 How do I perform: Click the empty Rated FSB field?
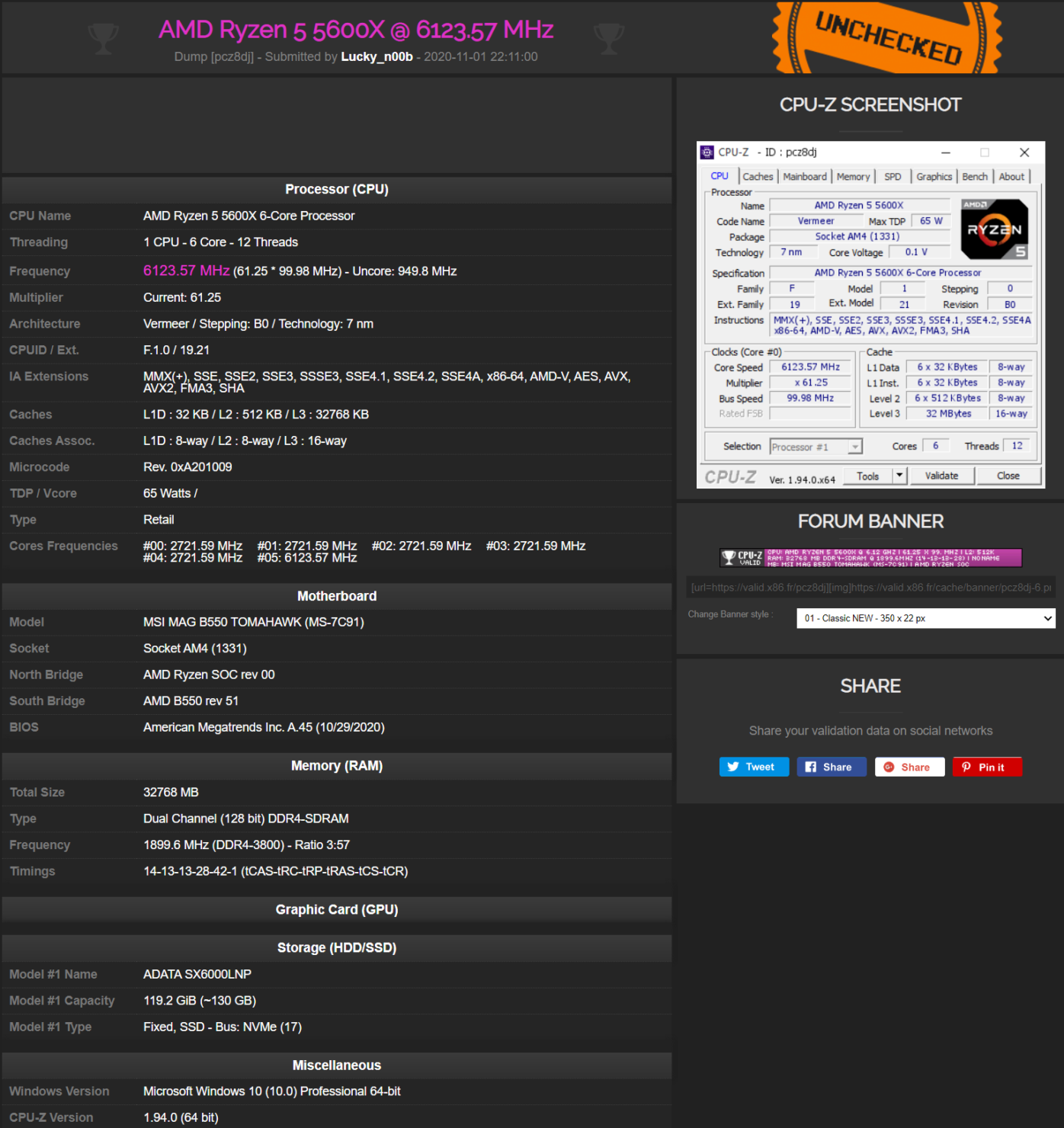pyautogui.click(x=810, y=413)
